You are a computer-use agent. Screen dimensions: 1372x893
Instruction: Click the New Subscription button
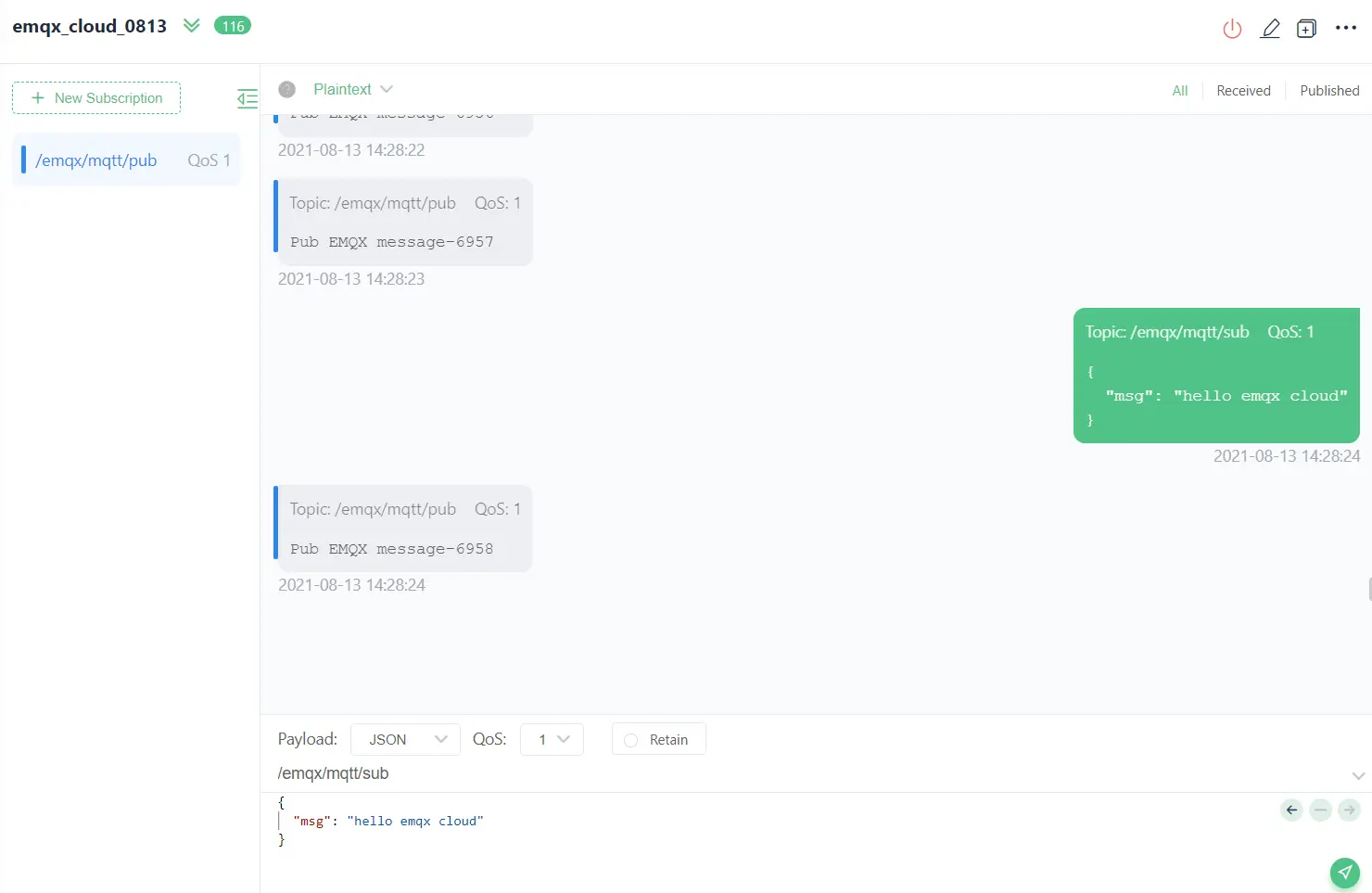pos(96,98)
